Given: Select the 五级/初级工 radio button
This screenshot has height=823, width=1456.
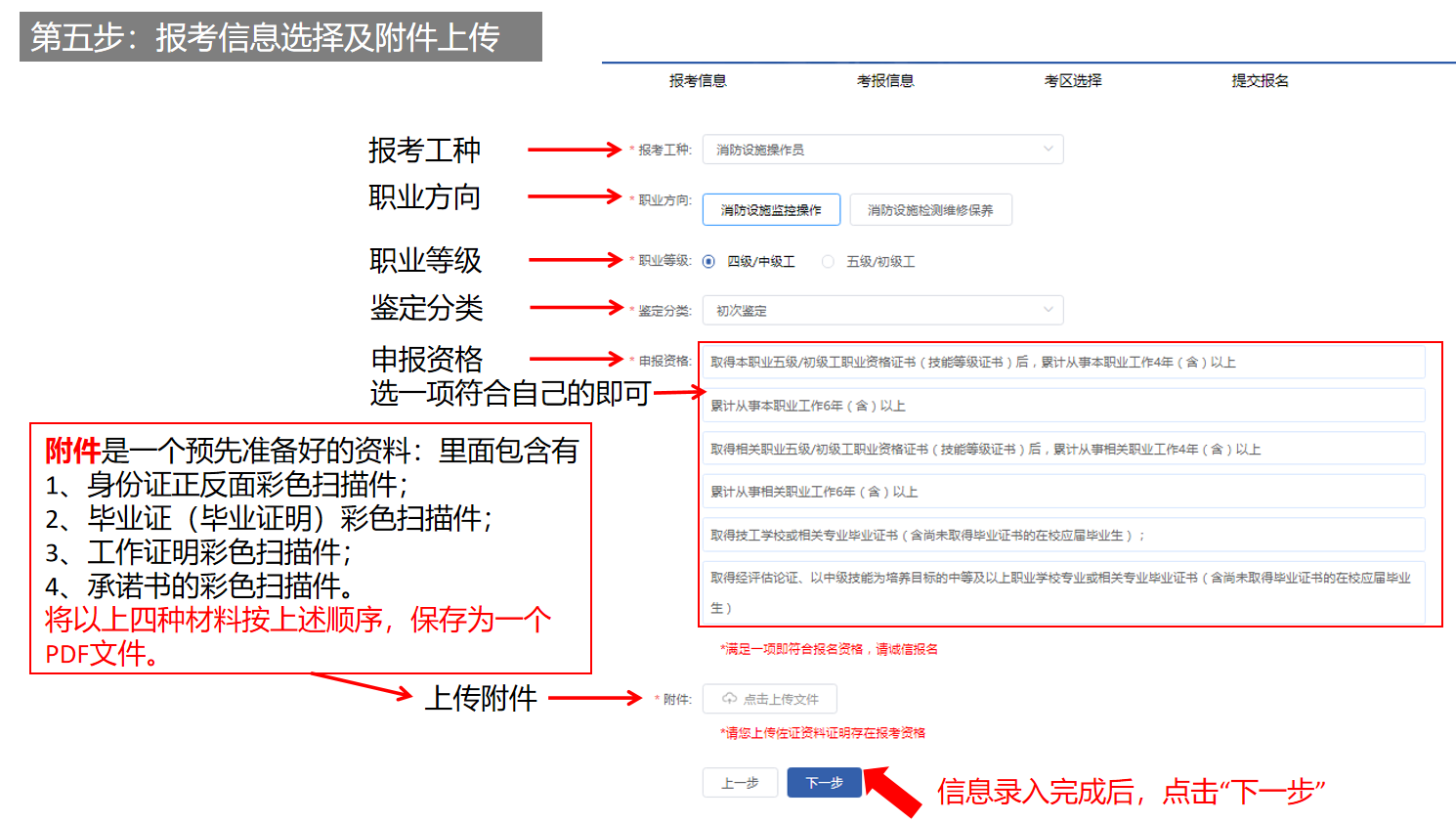Looking at the screenshot, I should point(828,262).
